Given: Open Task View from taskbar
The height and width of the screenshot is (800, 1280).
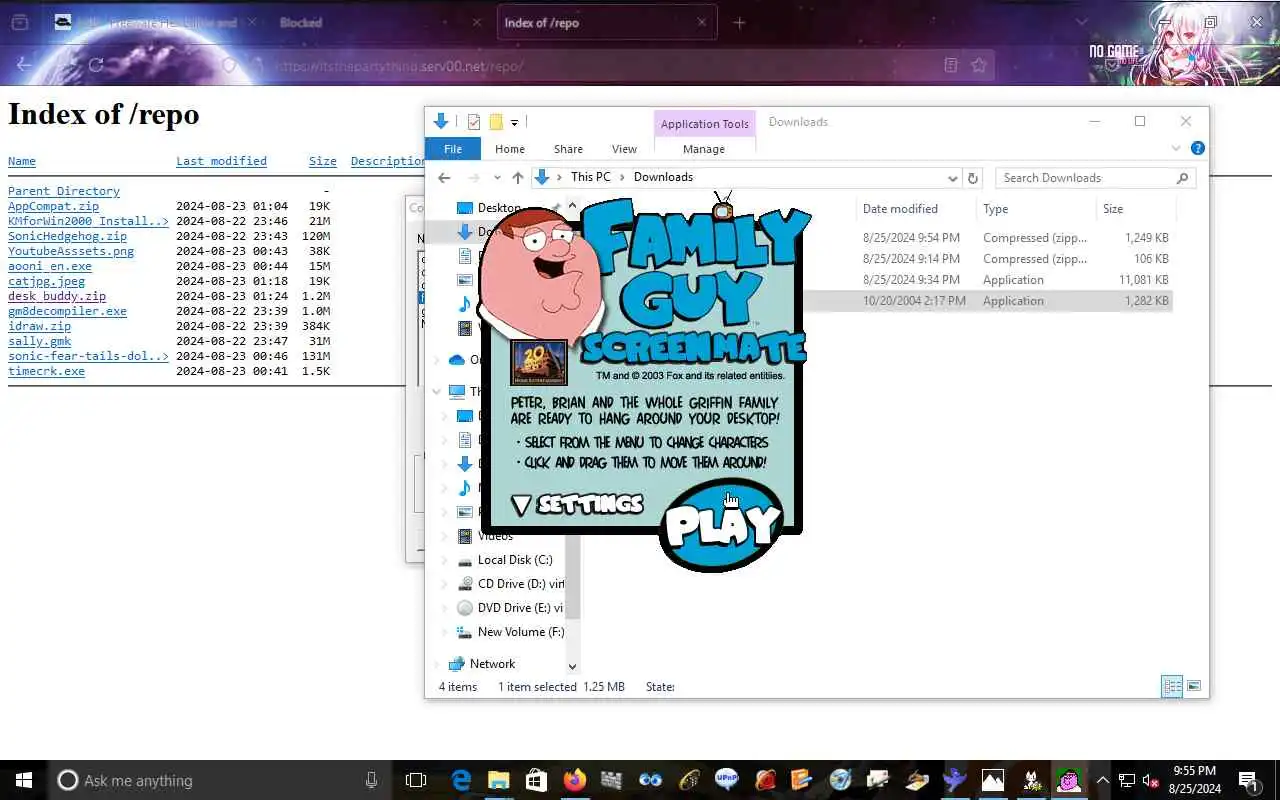Looking at the screenshot, I should click(416, 780).
